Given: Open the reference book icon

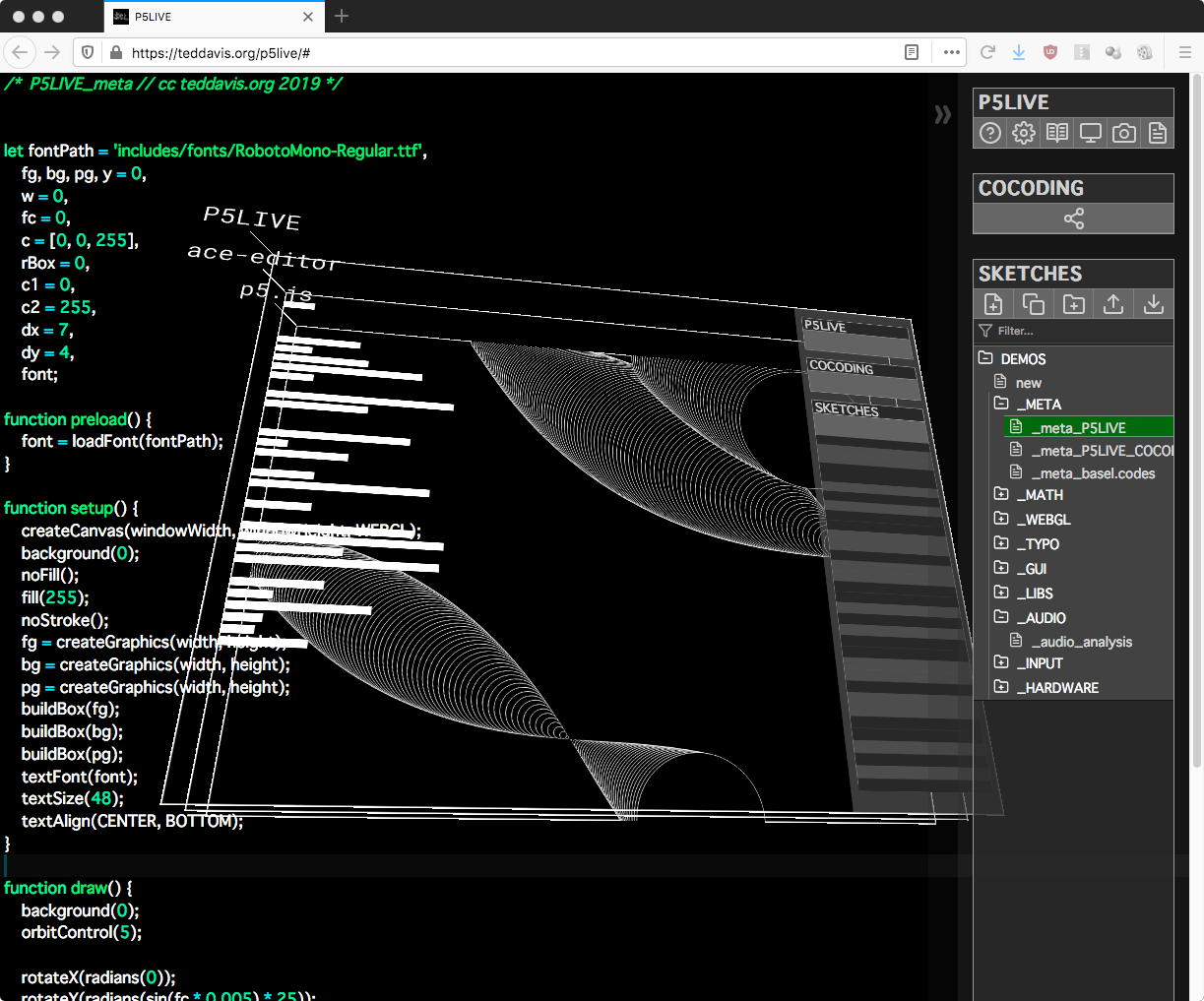Looking at the screenshot, I should click(1057, 133).
